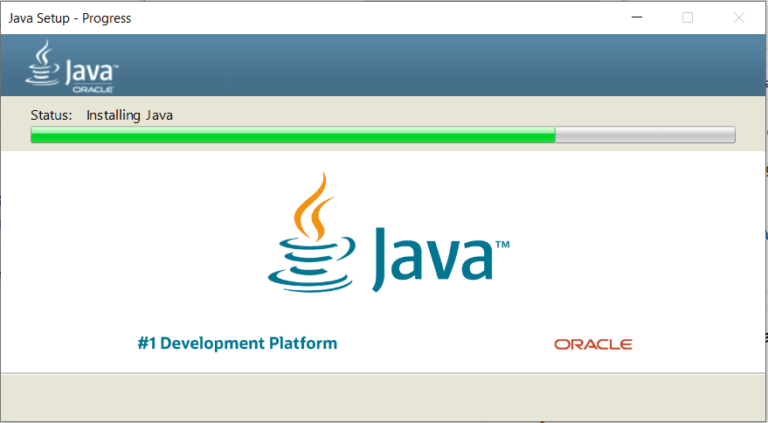Minimize the Java Setup window
768x423 pixels.
point(636,17)
